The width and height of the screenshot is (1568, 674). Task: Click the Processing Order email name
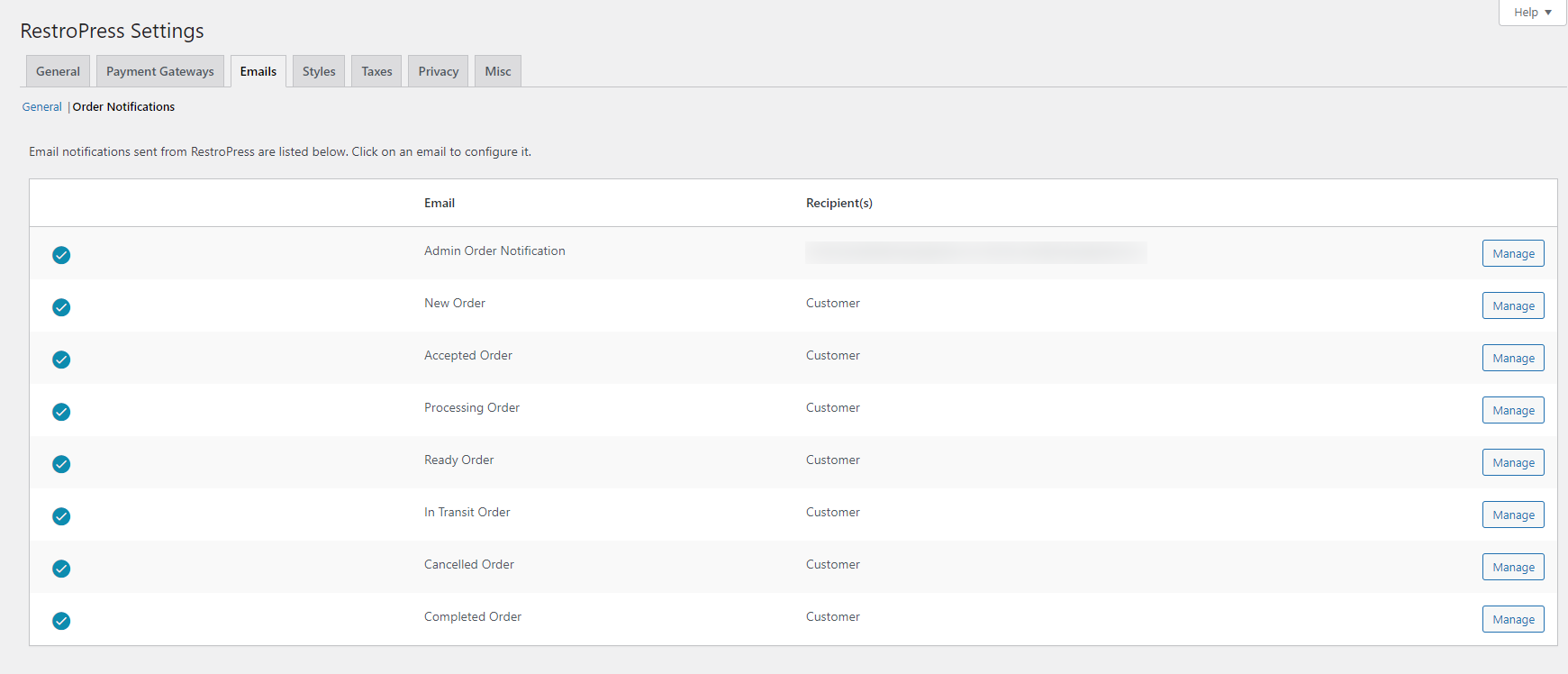coord(472,407)
